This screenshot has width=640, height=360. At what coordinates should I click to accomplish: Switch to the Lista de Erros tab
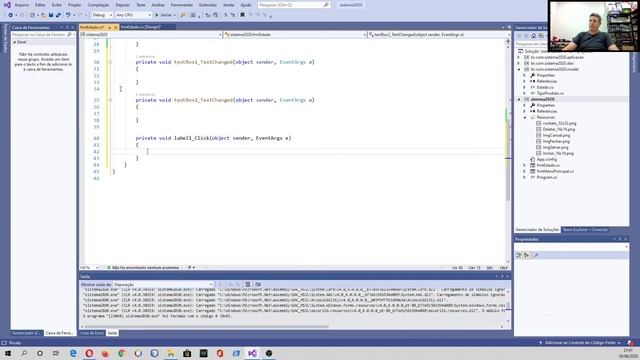click(x=92, y=333)
